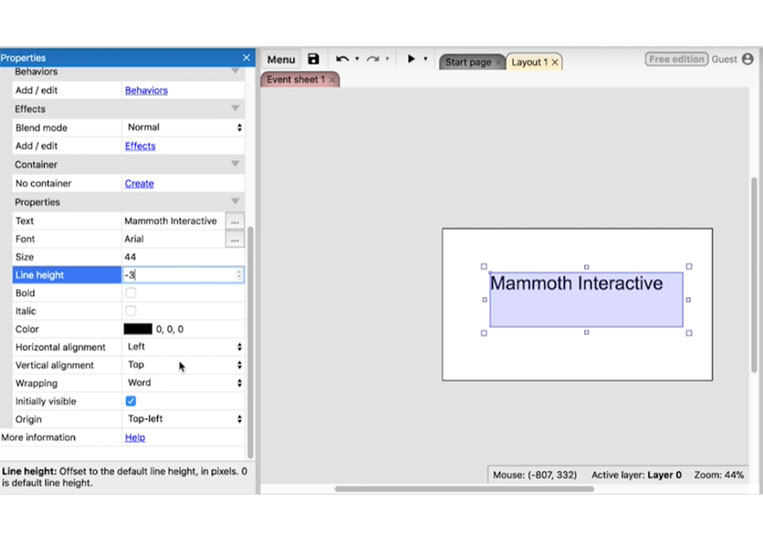The width and height of the screenshot is (763, 541).
Task: Click the Redo arrow icon
Action: pyautogui.click(x=373, y=59)
